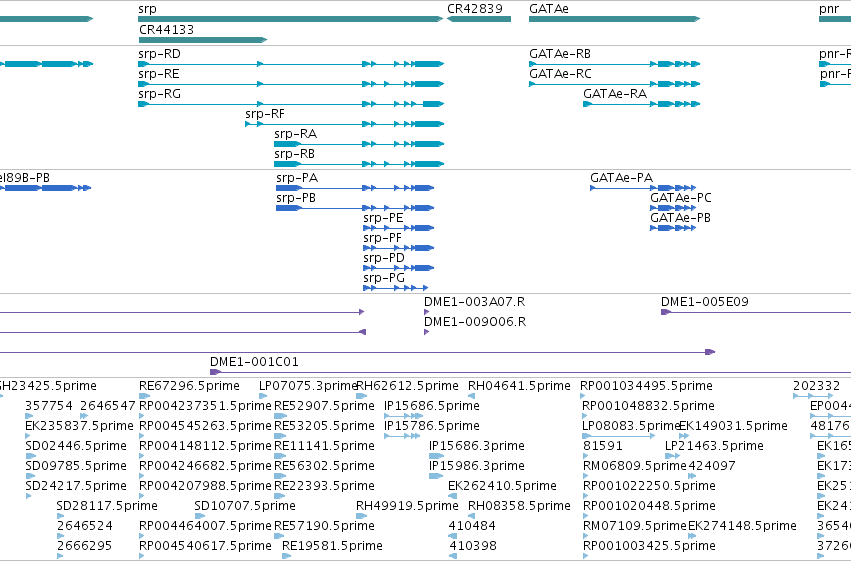Select EST RP004237351.5prime
This screenshot has height=561, width=851.
(142, 416)
